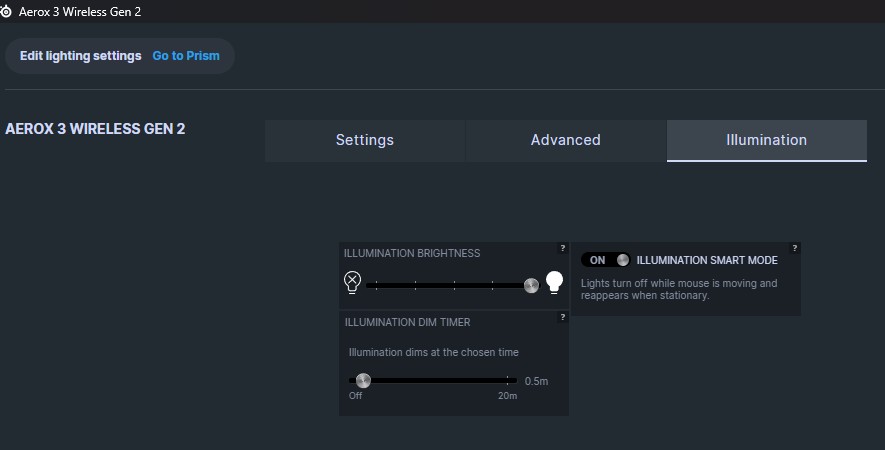Click the Aerox 3 Wireless Gen 2 heading
Screen dimensions: 885x450
click(x=95, y=129)
